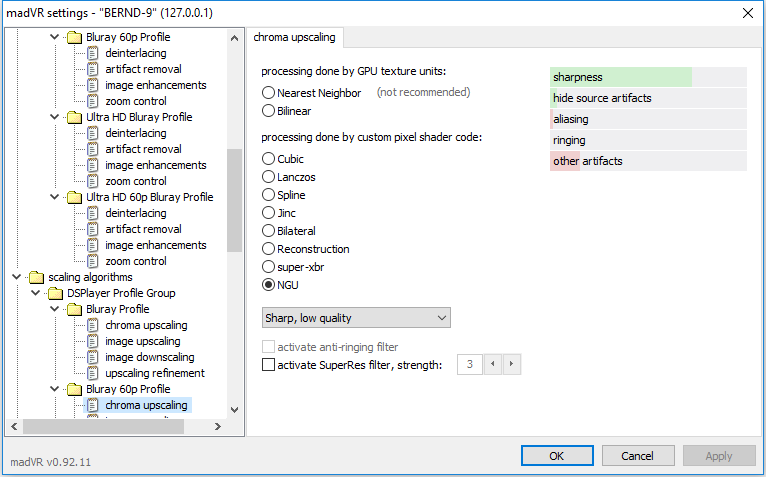766x477 pixels.
Task: Click the tree's vertical scrollbar thumb
Action: (x=234, y=200)
